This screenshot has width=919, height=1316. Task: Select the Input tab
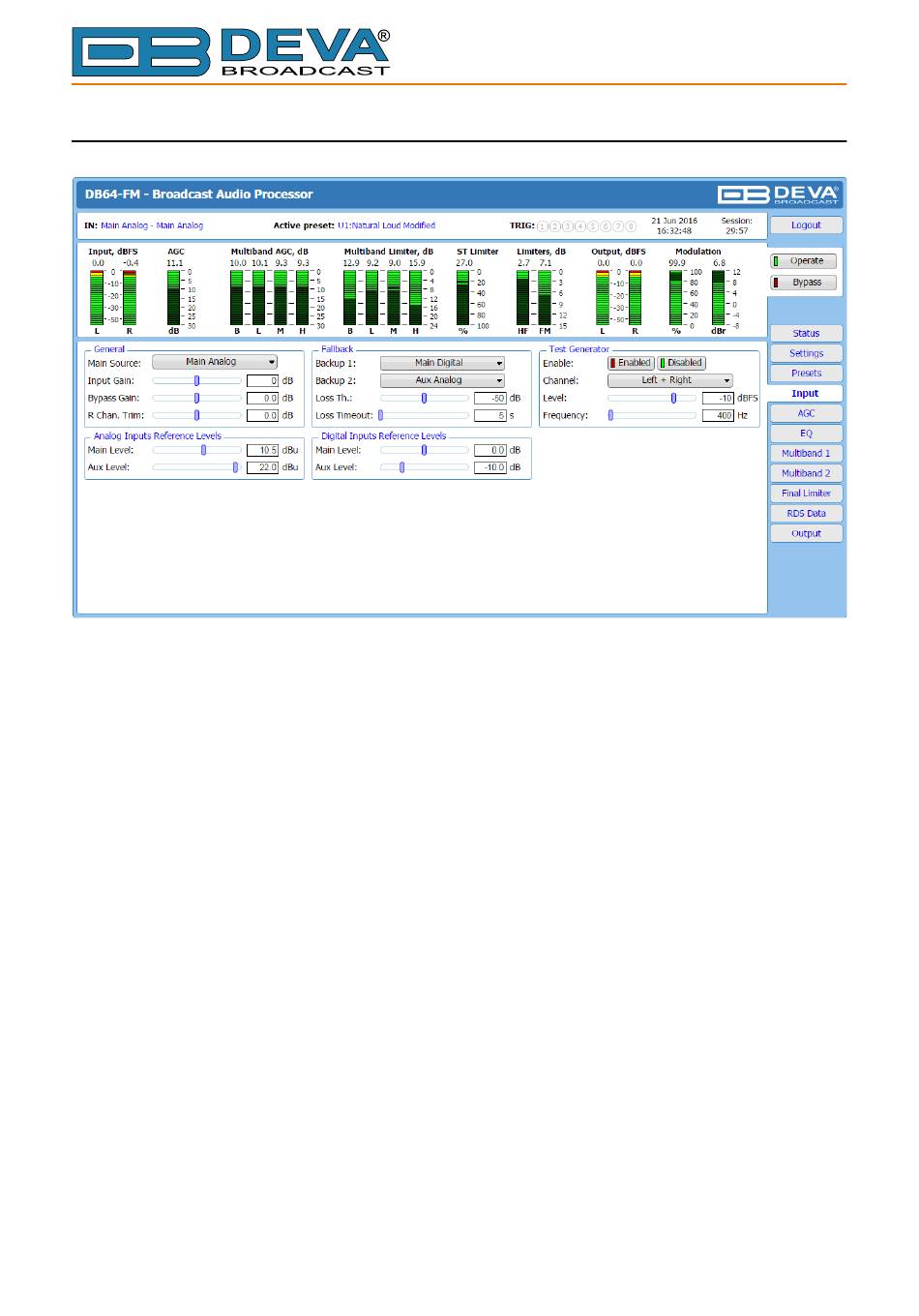click(x=805, y=393)
